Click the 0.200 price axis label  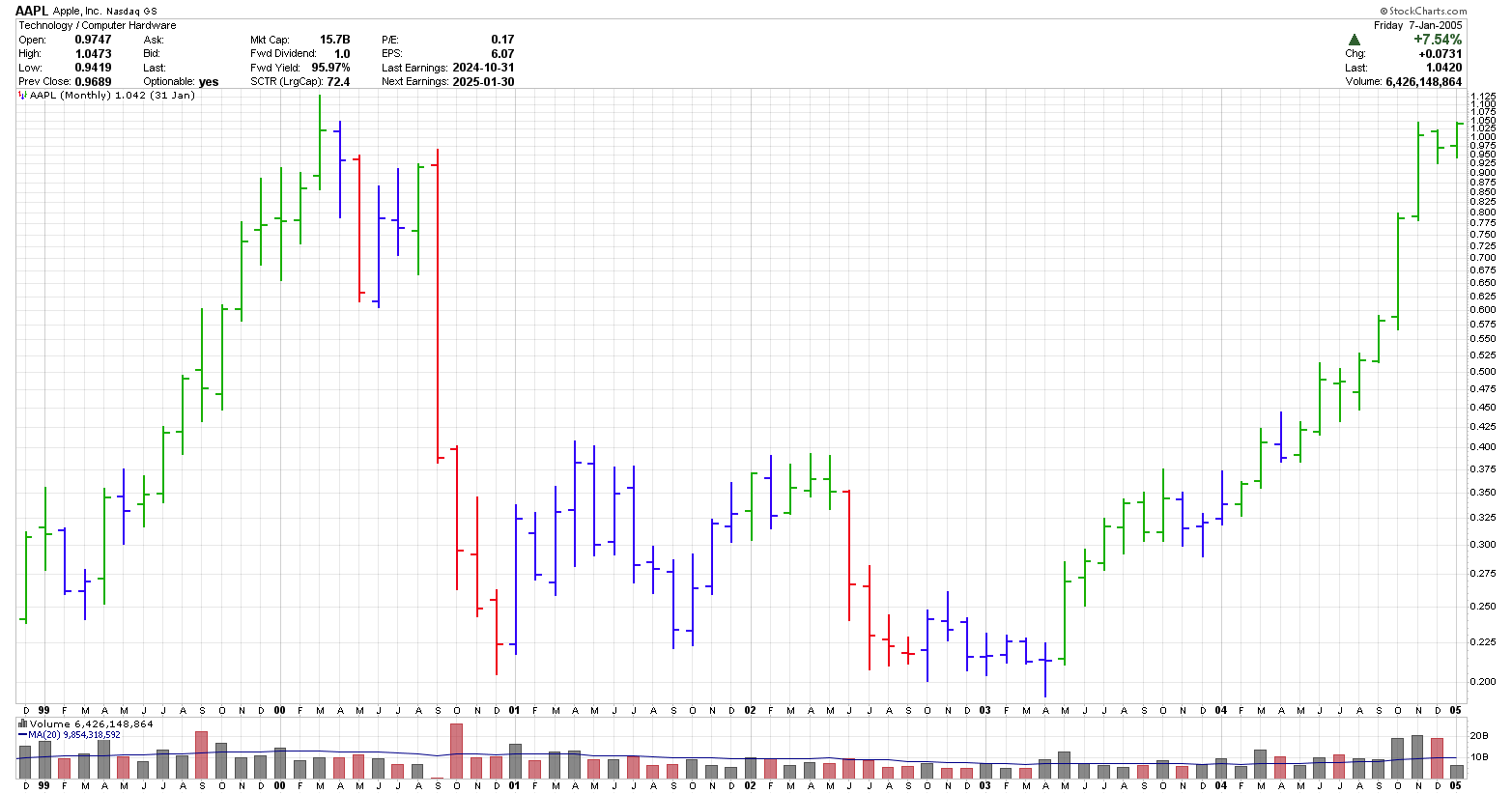1482,681
